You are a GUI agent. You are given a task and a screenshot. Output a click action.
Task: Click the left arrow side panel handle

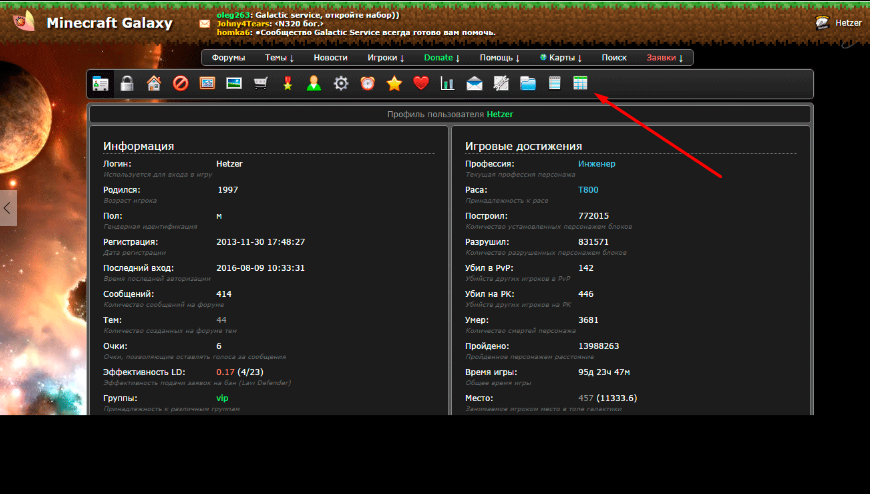pos(8,208)
